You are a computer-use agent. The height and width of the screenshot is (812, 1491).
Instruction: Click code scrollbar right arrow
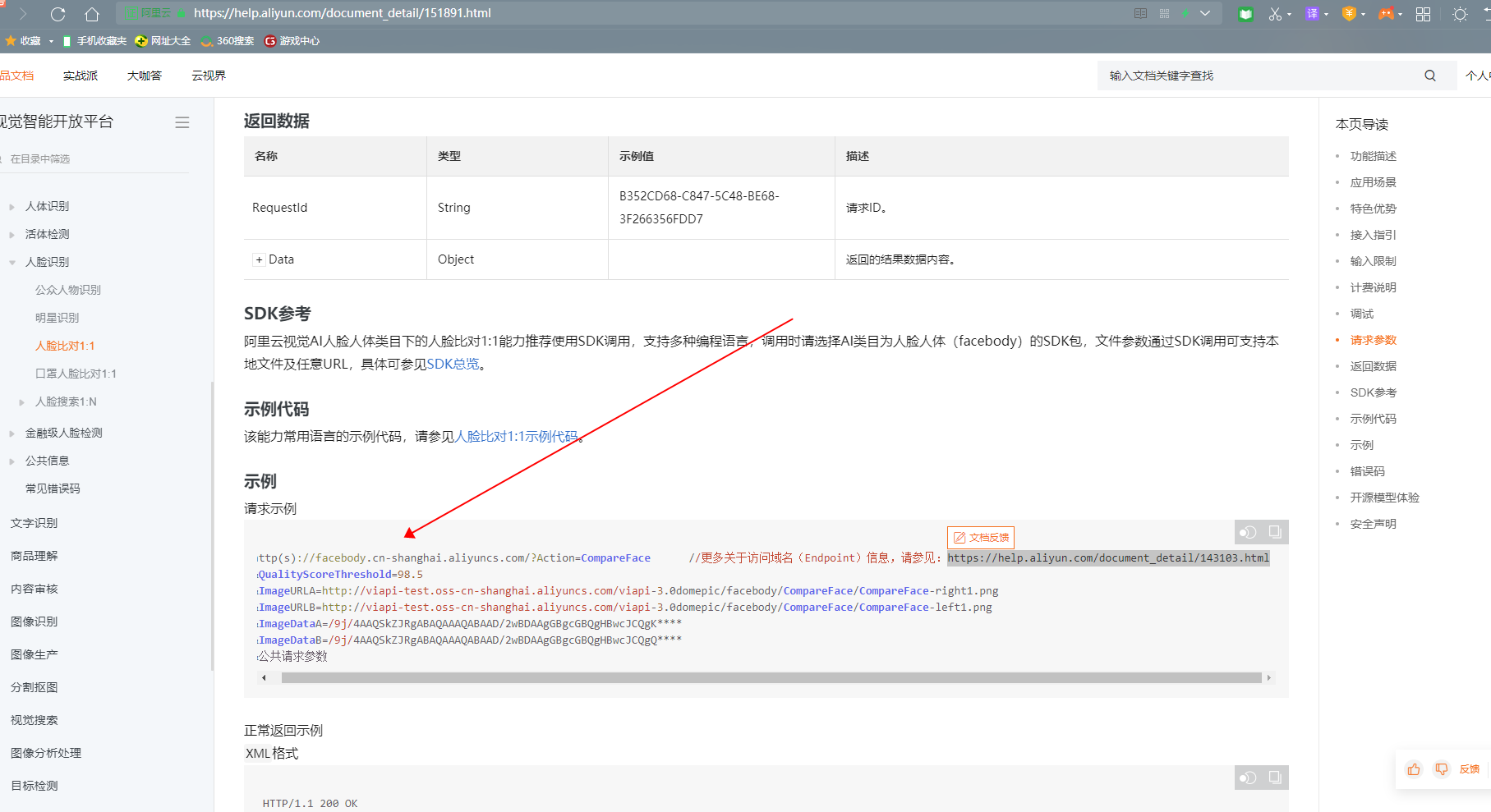click(1269, 678)
